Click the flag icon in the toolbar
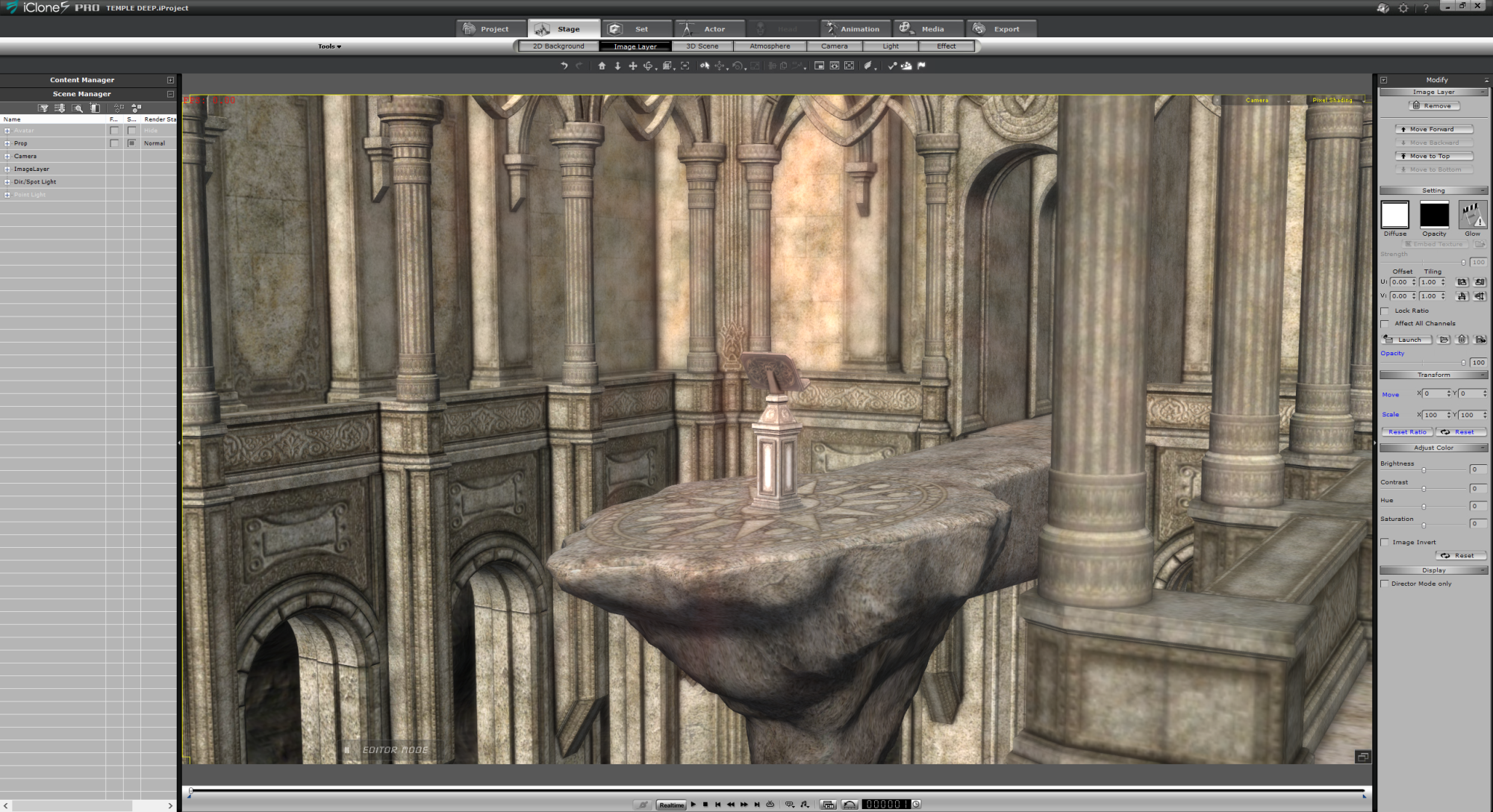This screenshot has width=1493, height=812. (x=922, y=66)
